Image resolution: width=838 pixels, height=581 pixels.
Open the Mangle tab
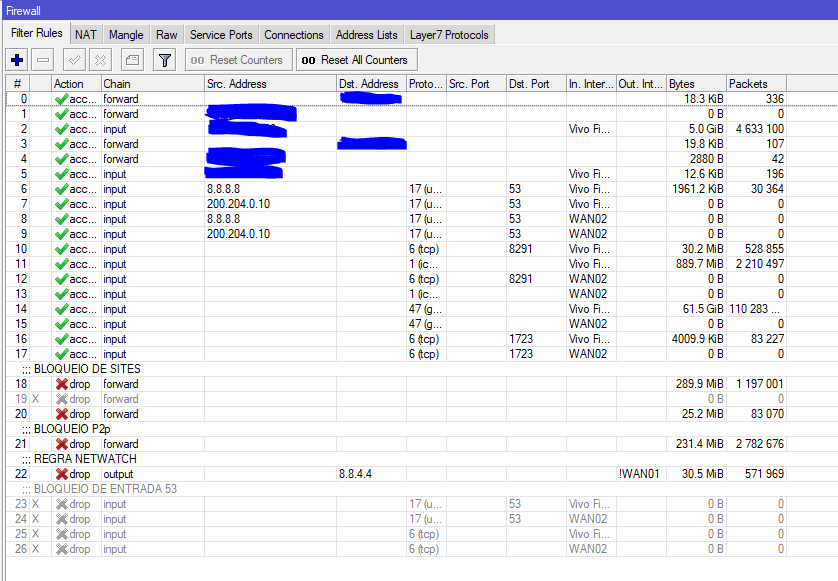pyautogui.click(x=126, y=35)
